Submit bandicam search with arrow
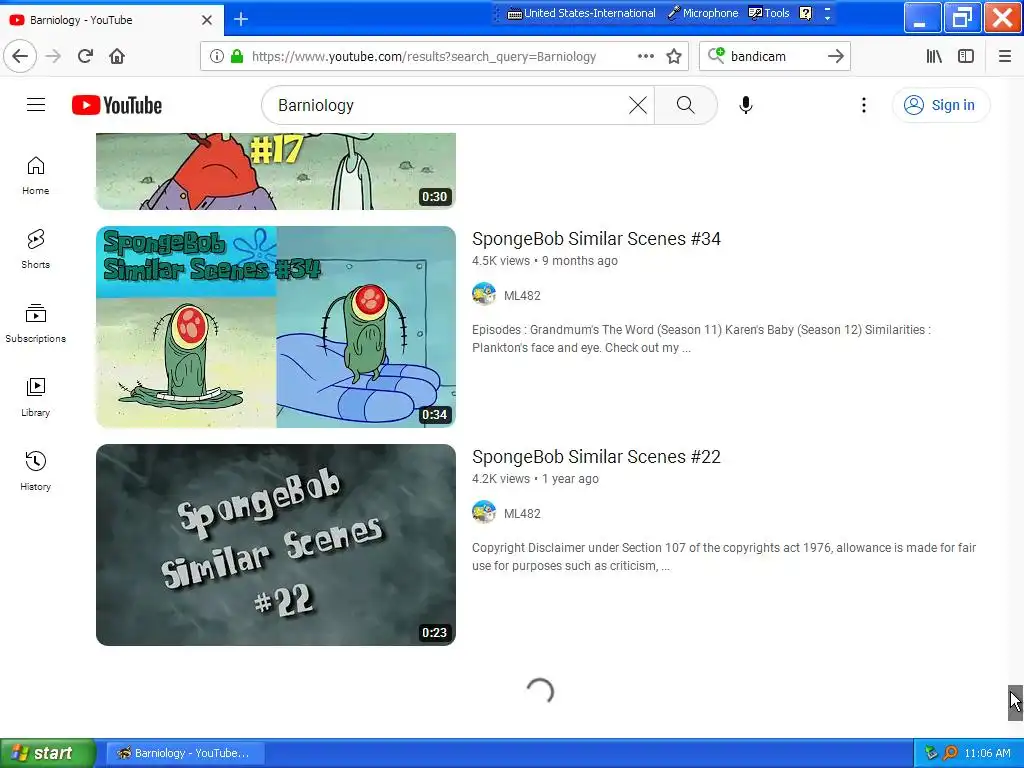Viewport: 1024px width, 768px height. (836, 56)
